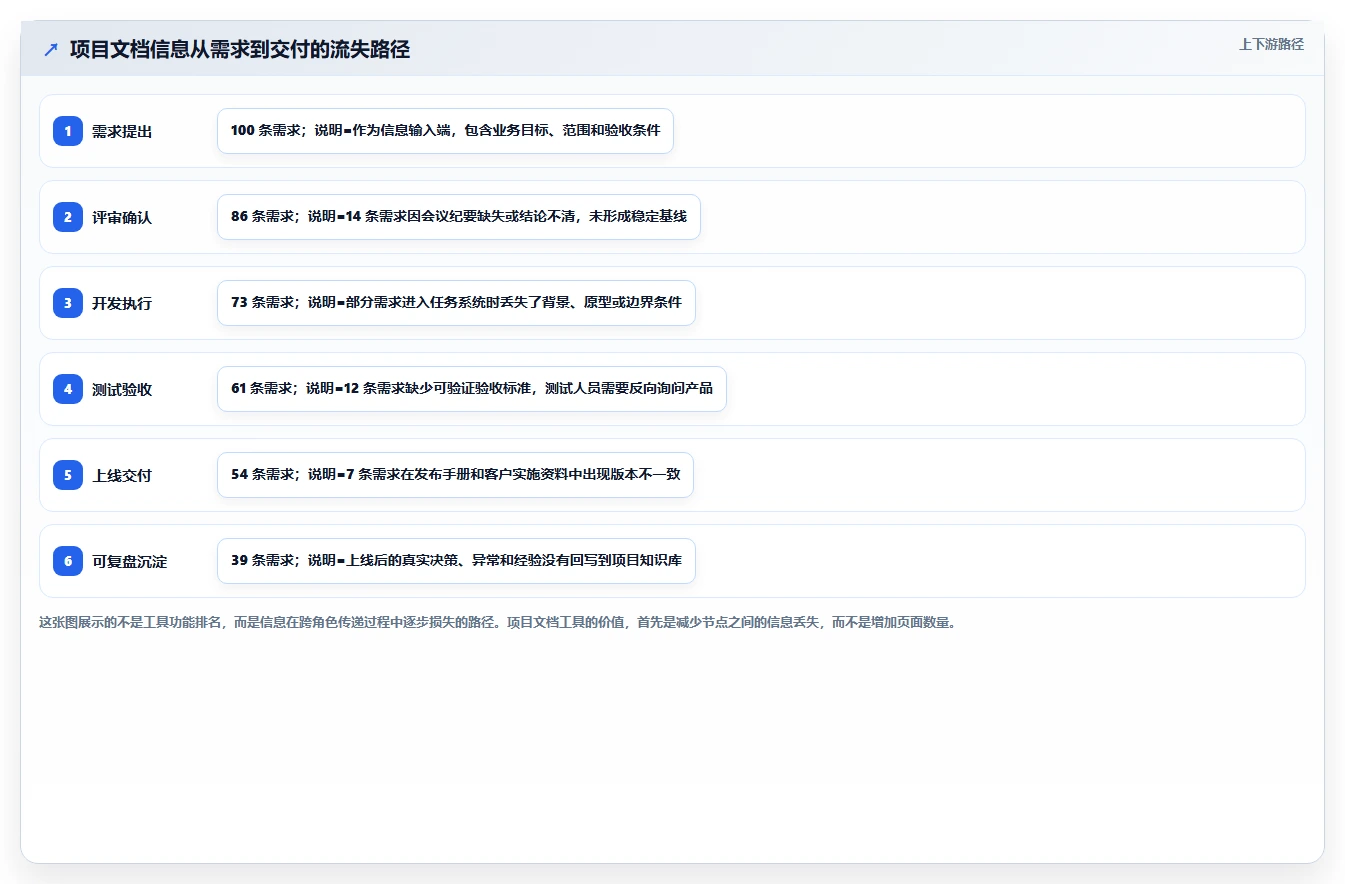
Task: Click the step 3 number badge
Action: pos(68,303)
